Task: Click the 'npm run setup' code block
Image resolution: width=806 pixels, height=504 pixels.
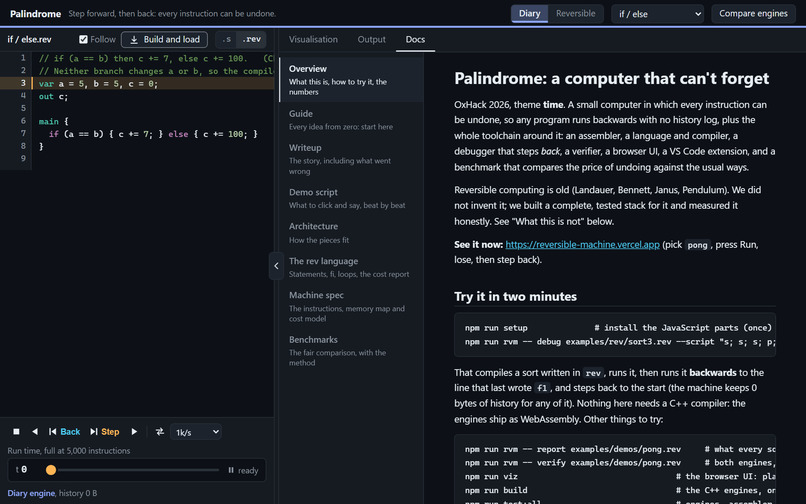Action: tap(615, 335)
